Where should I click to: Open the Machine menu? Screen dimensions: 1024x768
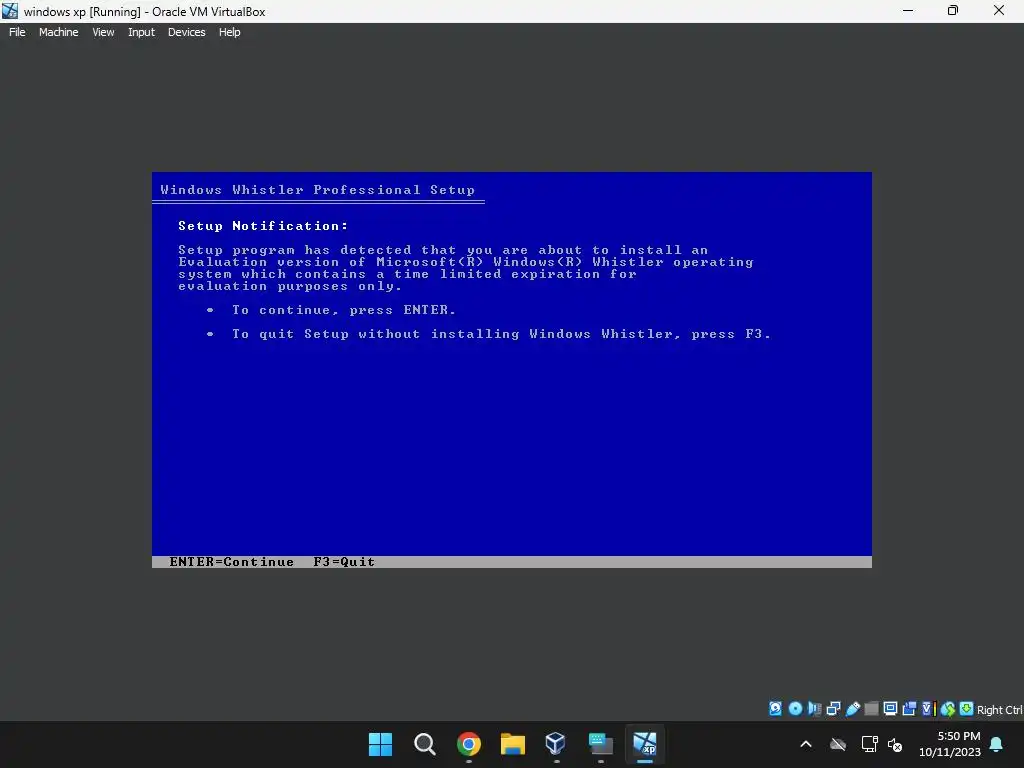58,32
